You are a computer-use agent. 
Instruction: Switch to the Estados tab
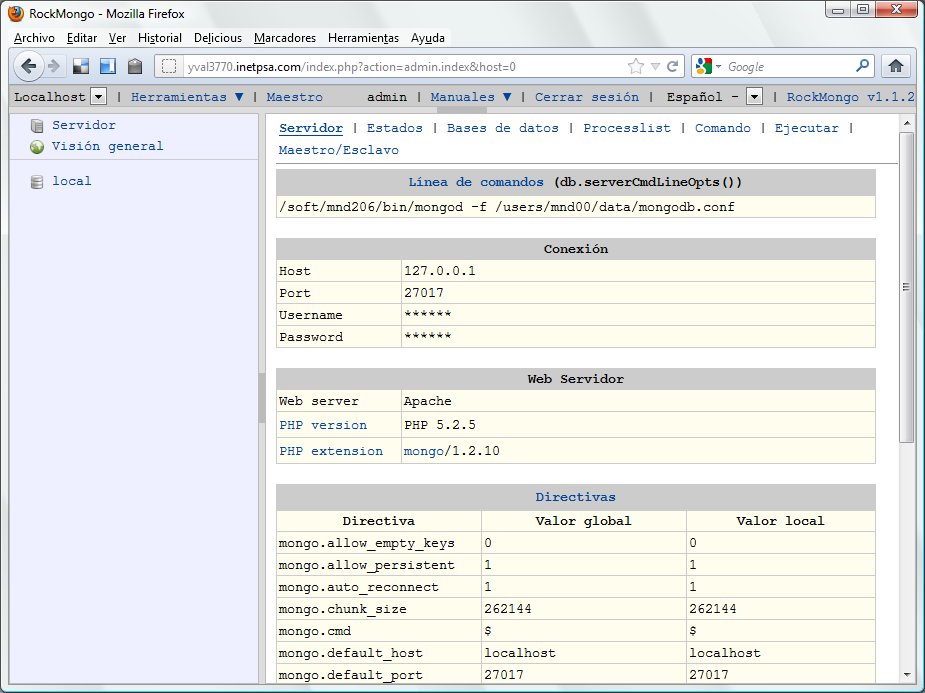[x=395, y=128]
